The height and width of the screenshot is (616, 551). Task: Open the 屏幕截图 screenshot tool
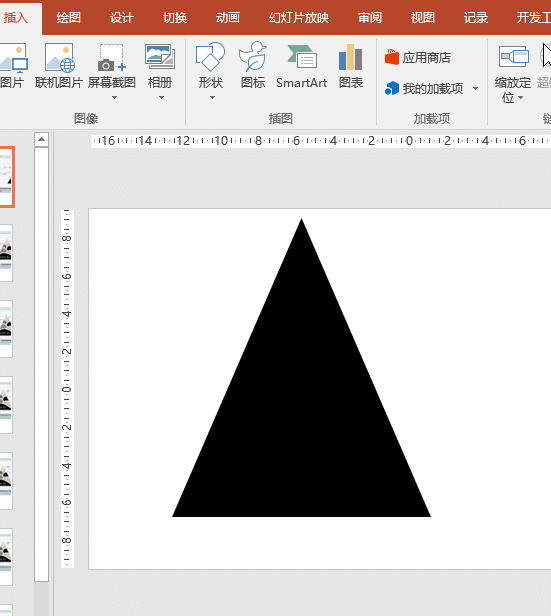pyautogui.click(x=112, y=66)
